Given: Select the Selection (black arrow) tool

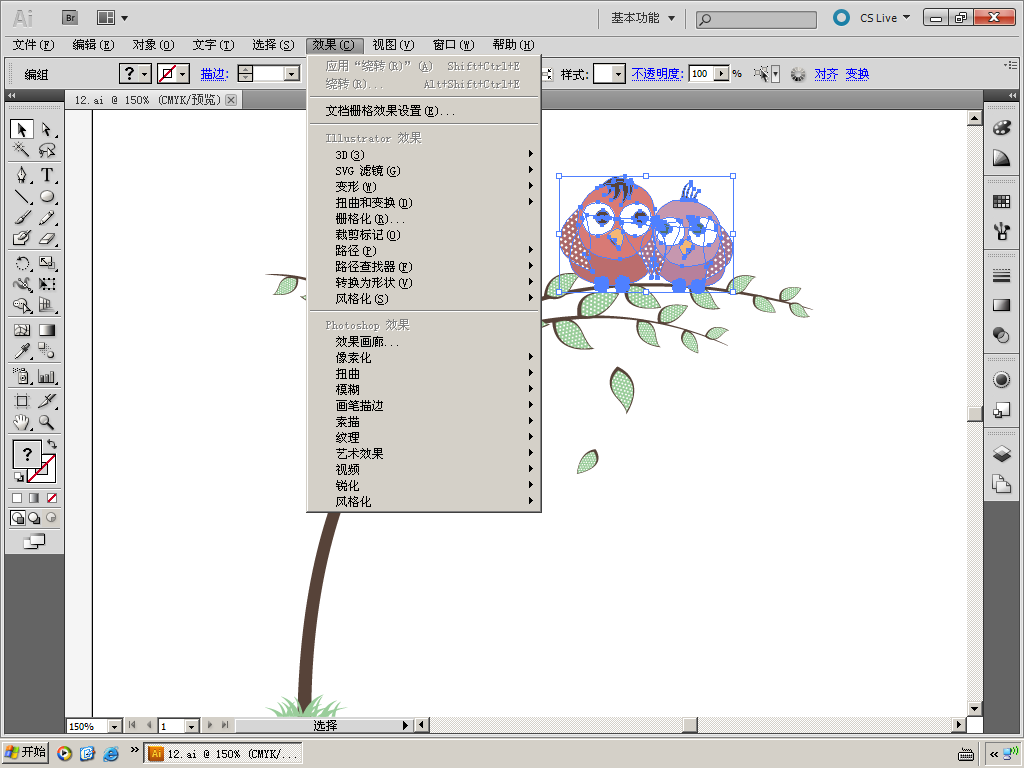Looking at the screenshot, I should pyautogui.click(x=22, y=129).
